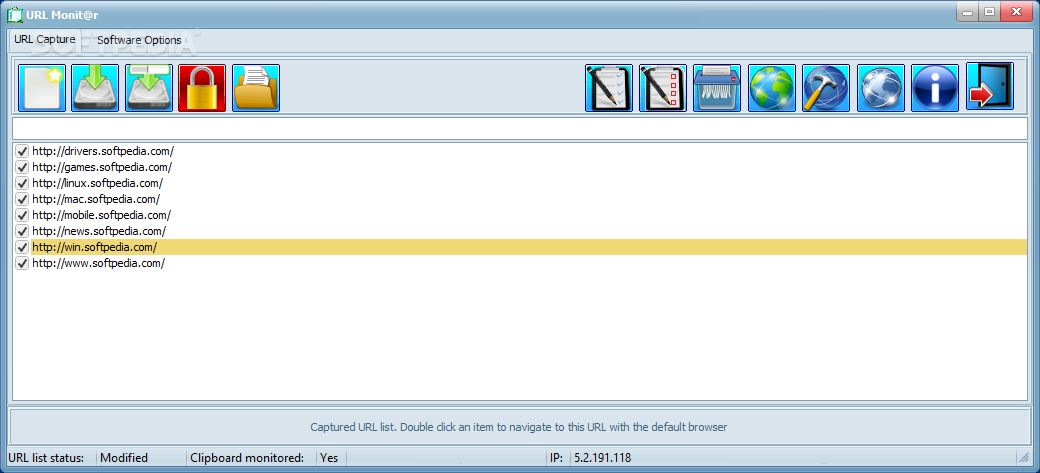Click the globe with hammer icon

826,88
